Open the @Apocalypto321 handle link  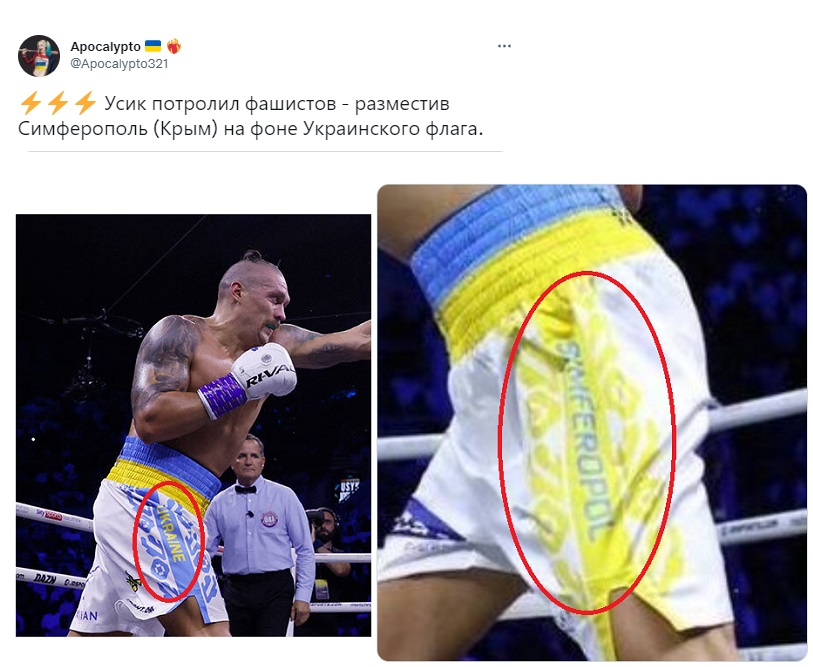119,64
